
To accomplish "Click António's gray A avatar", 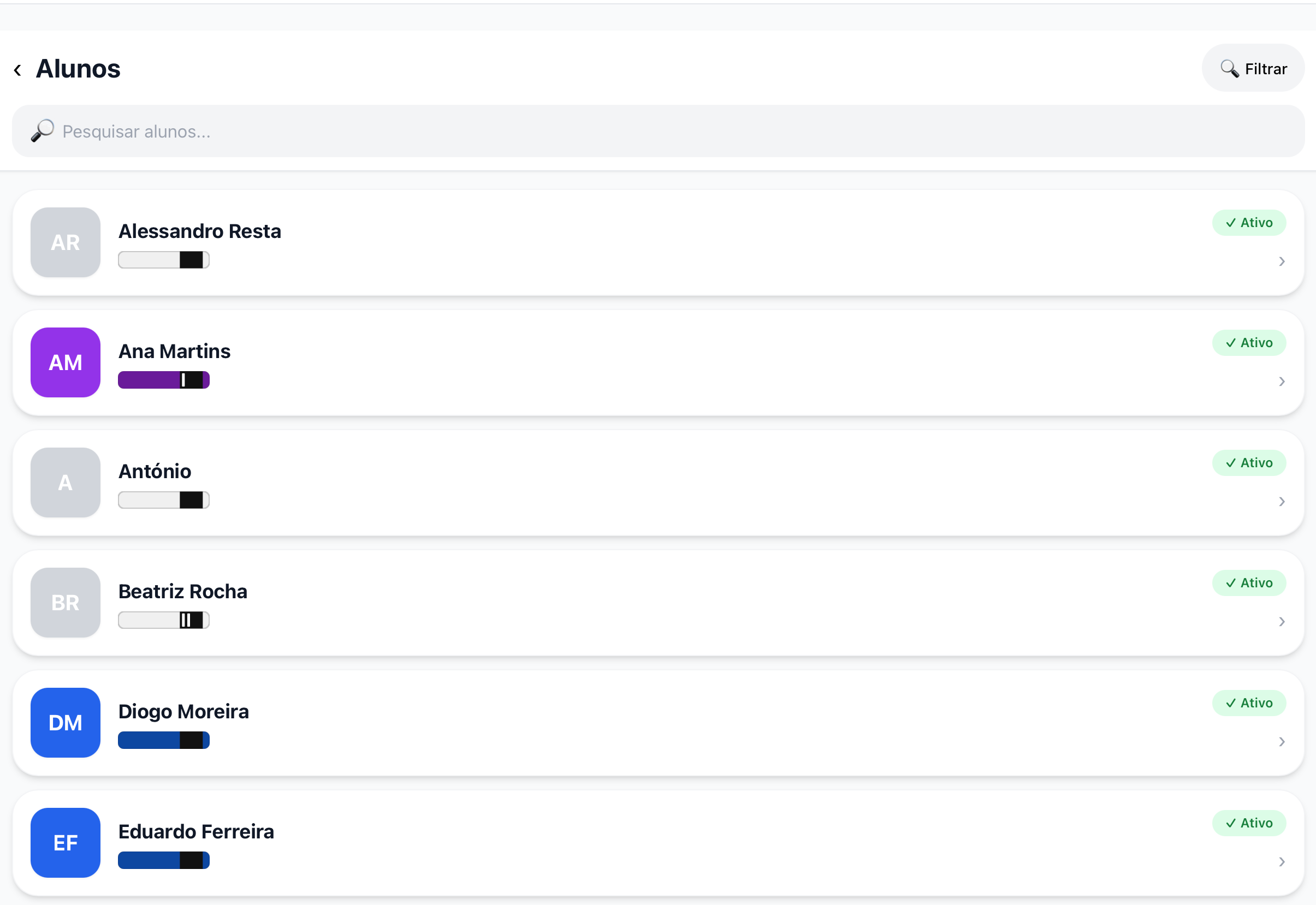I will (x=65, y=483).
